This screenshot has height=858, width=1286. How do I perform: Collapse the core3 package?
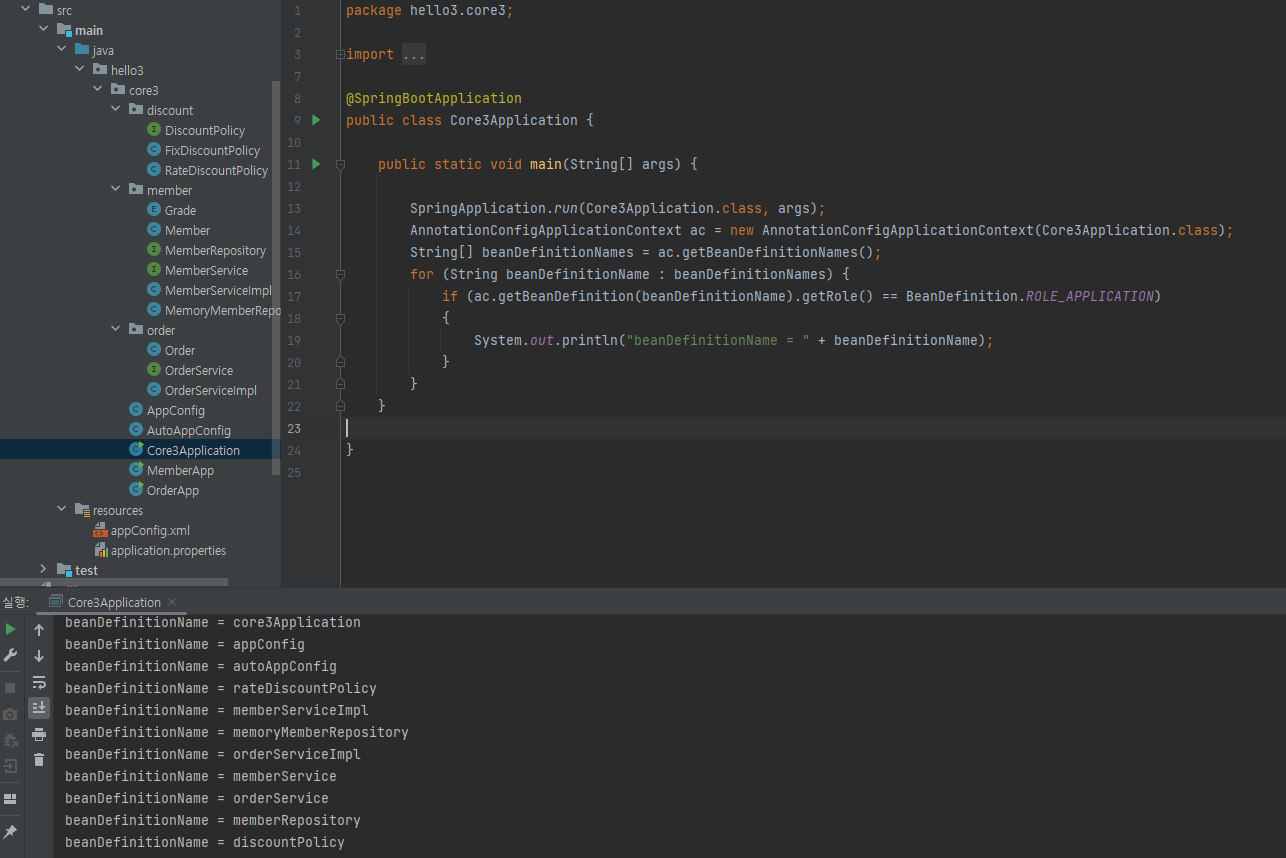coord(98,90)
